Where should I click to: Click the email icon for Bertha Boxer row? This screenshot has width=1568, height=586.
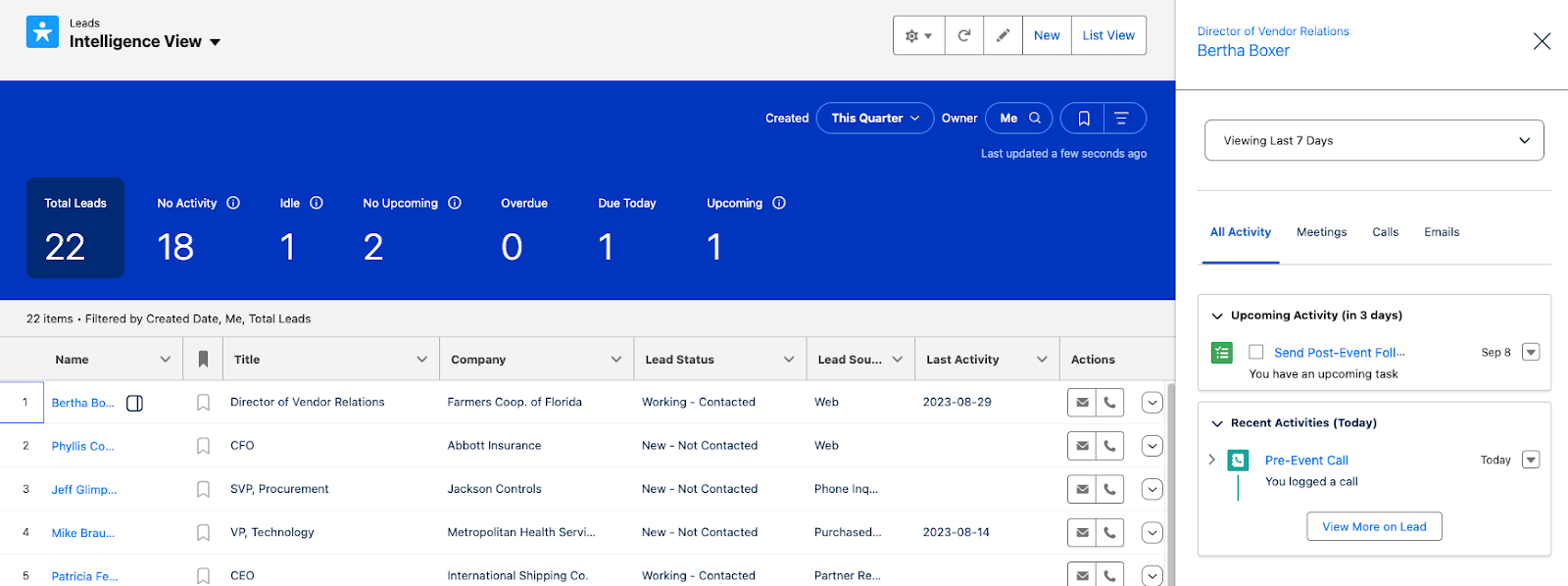pos(1082,402)
